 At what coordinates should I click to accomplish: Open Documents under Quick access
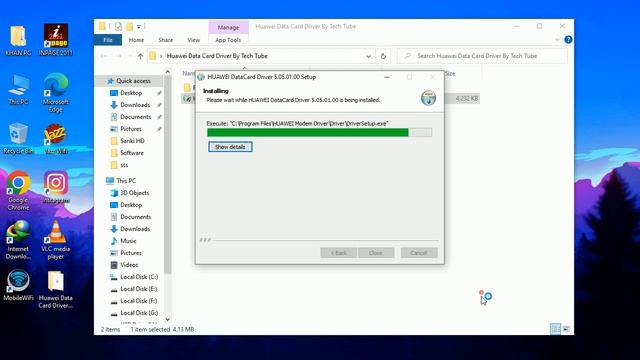point(135,117)
